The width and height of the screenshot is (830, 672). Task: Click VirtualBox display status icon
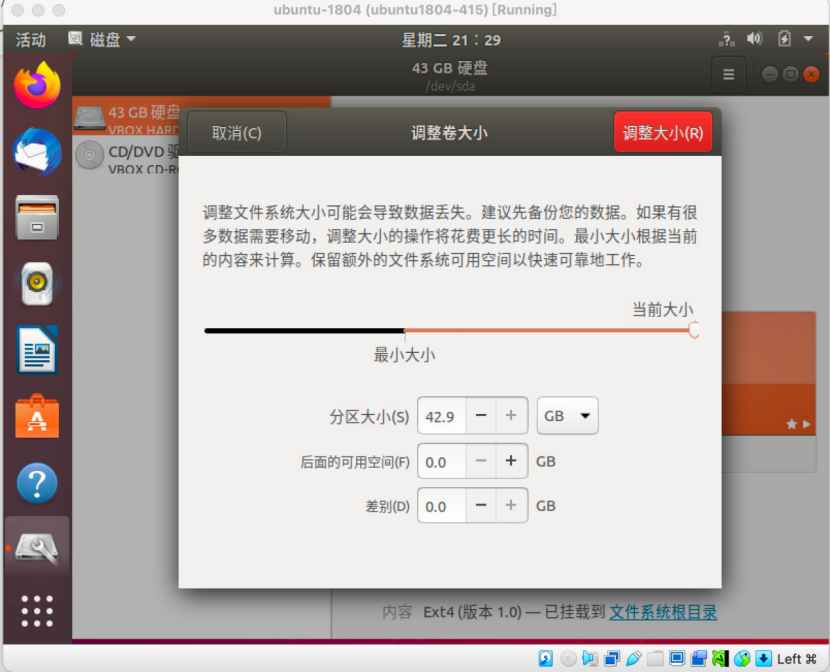coord(676,658)
